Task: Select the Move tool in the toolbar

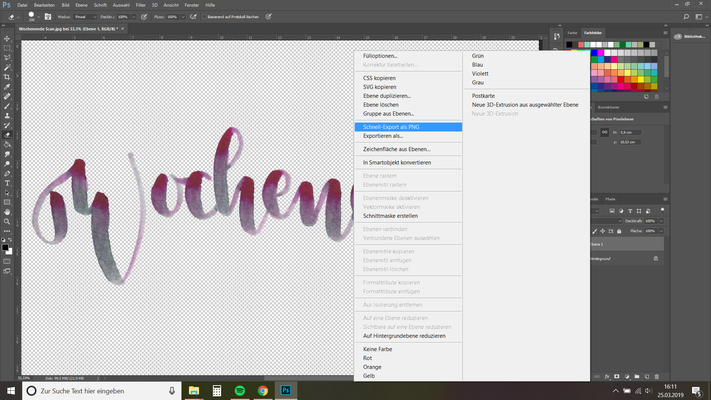Action: point(8,37)
